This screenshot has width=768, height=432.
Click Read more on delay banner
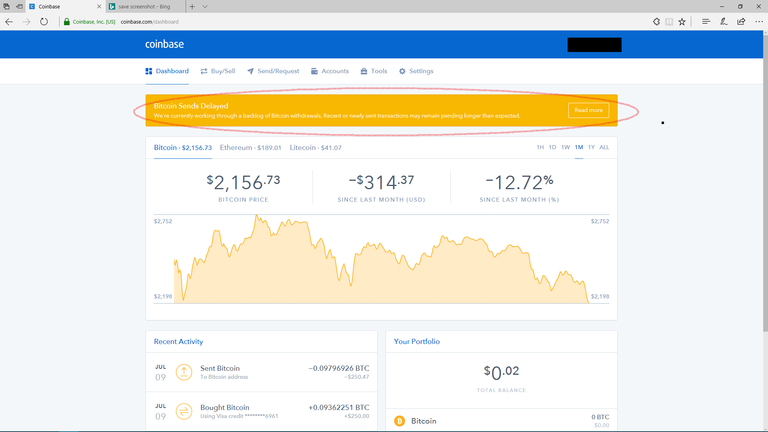point(588,110)
